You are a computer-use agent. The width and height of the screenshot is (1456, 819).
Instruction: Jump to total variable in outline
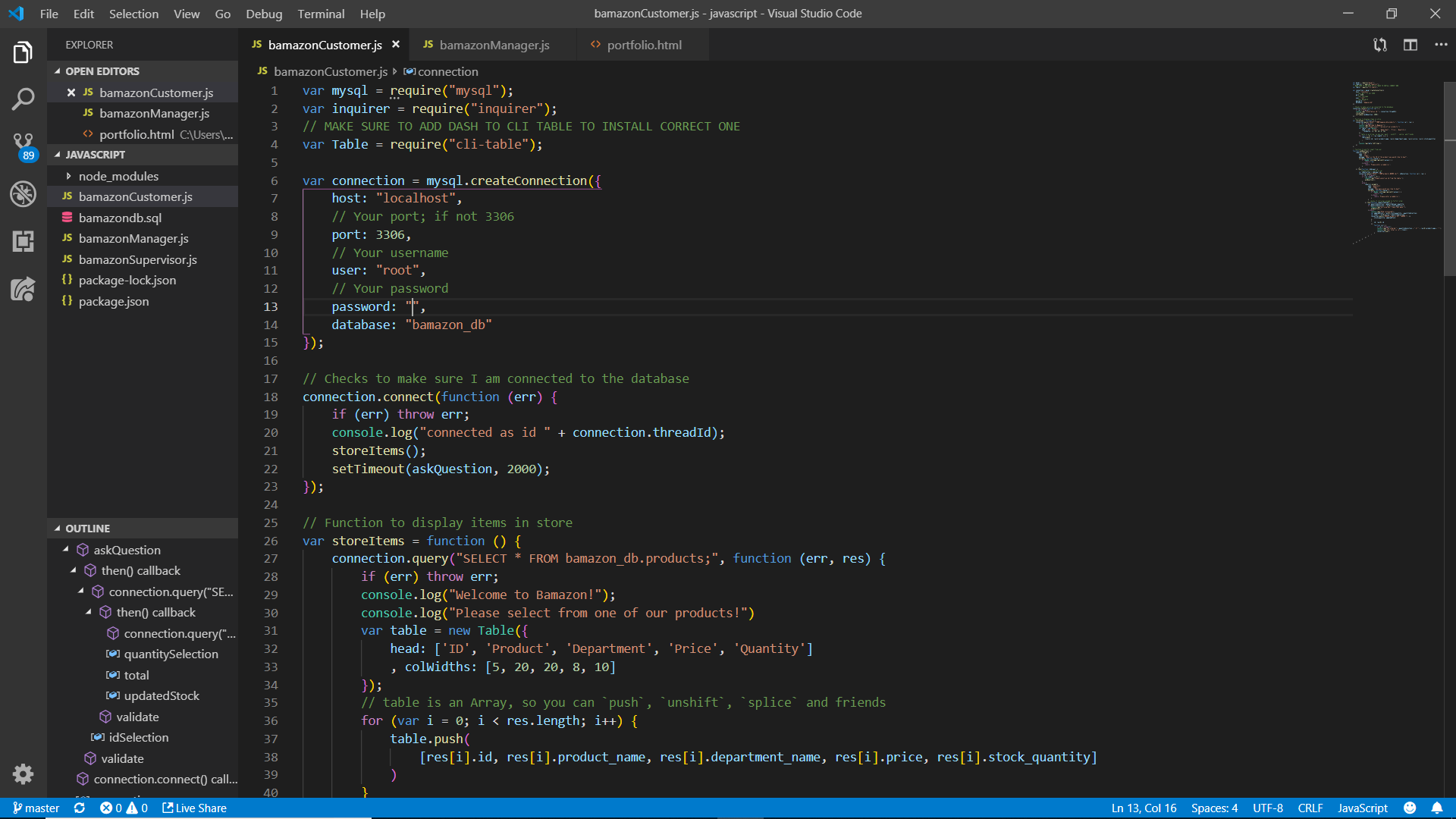(x=136, y=675)
